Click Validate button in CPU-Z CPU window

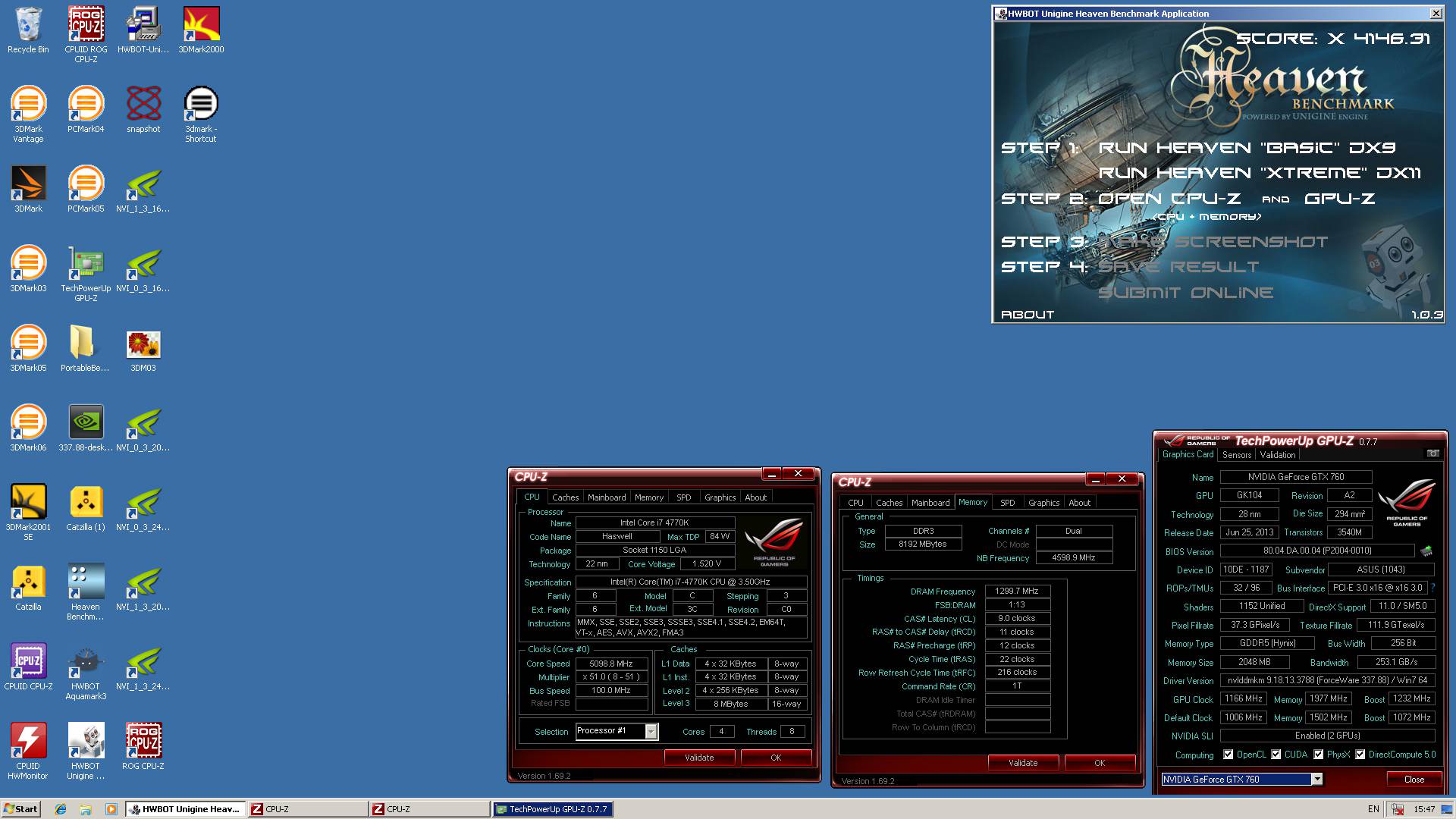(699, 758)
